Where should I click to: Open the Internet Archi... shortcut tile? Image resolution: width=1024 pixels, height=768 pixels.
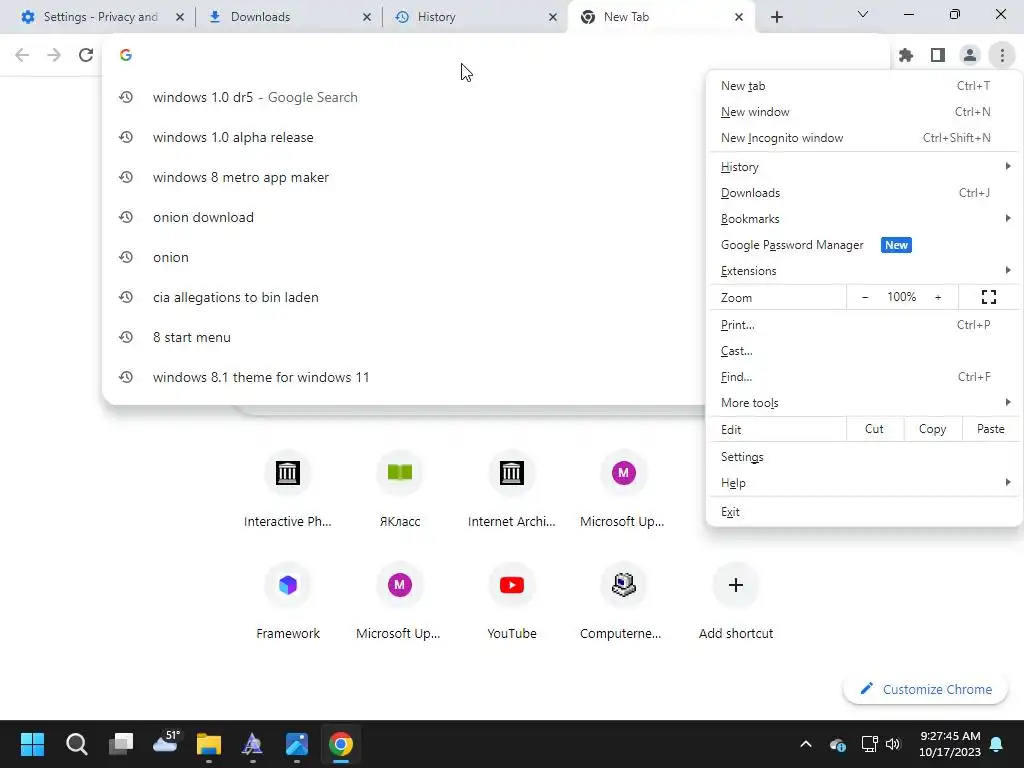pos(511,488)
